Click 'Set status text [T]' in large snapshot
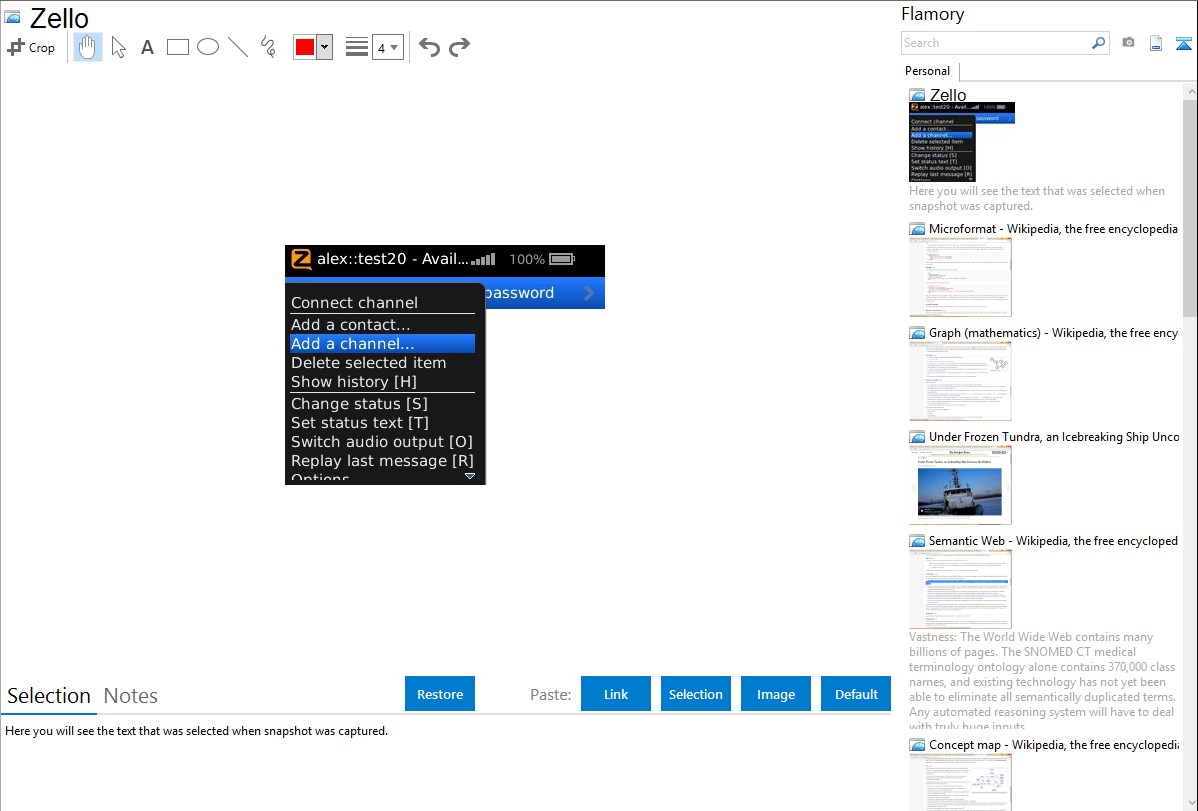 pos(360,423)
